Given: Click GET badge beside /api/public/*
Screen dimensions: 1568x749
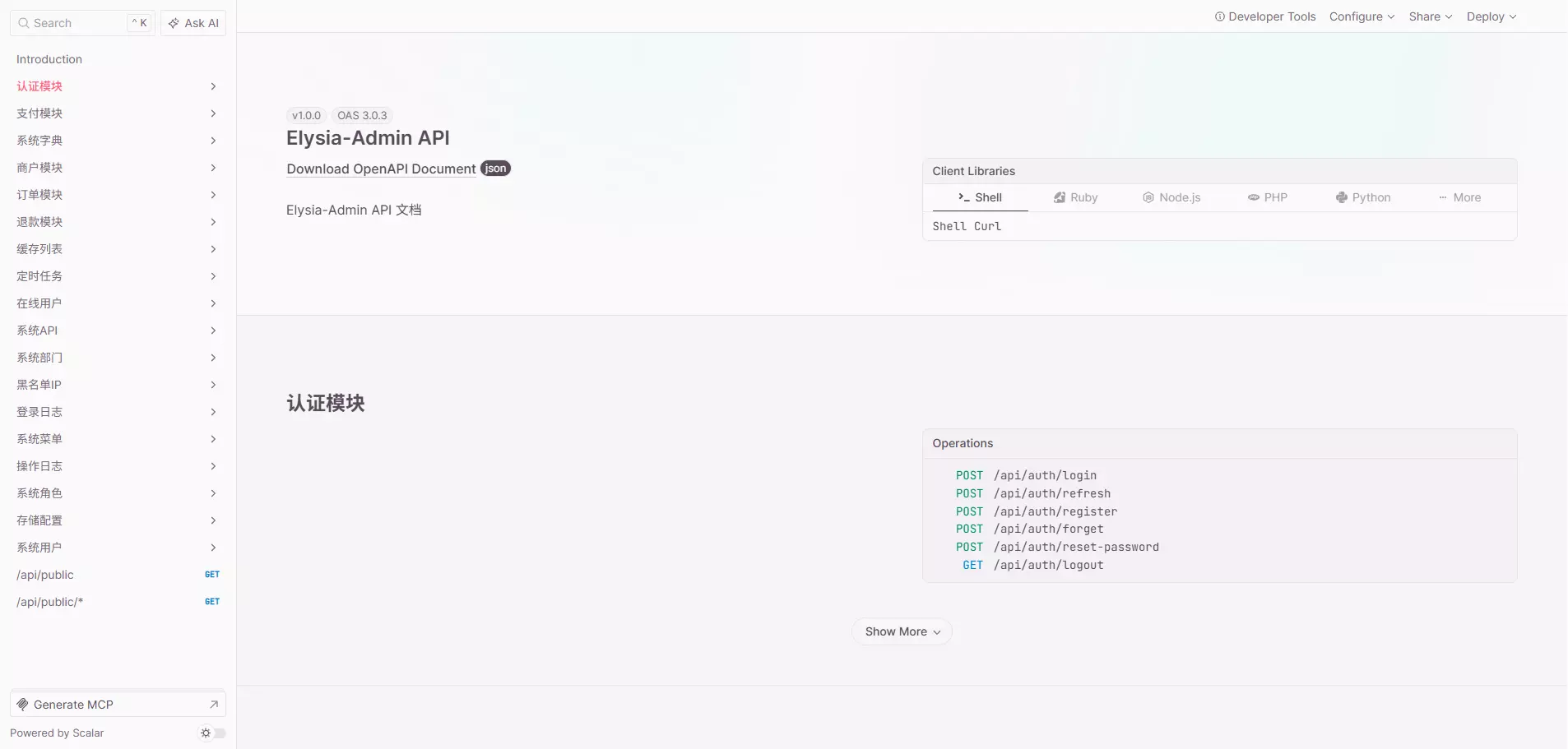Looking at the screenshot, I should click(x=212, y=602).
